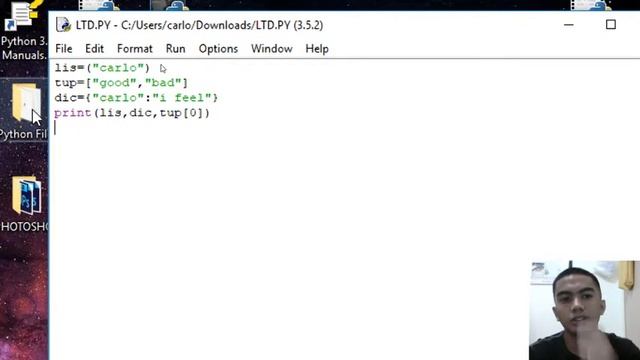Viewport: 640px width, 360px height.
Task: Open the Format menu
Action: coord(135,49)
